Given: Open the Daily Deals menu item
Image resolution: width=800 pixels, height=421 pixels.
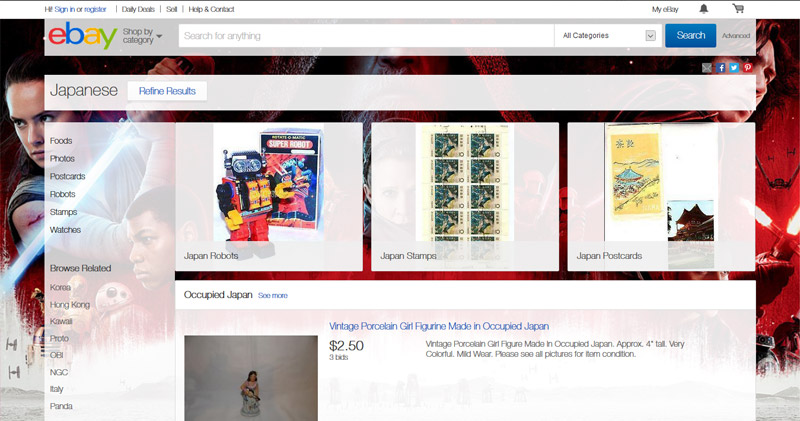Looking at the screenshot, I should point(138,9).
